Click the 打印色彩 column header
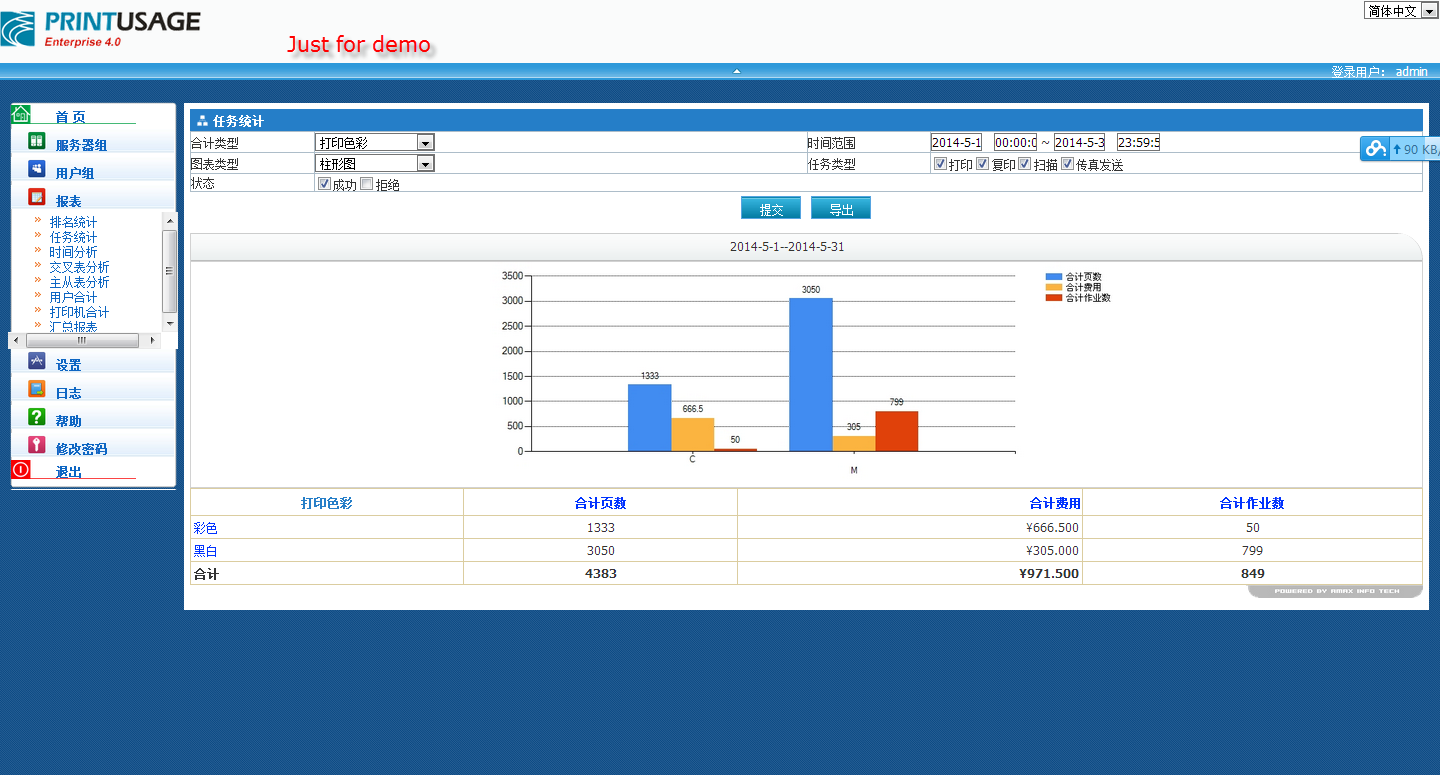The height and width of the screenshot is (775, 1440). point(327,503)
